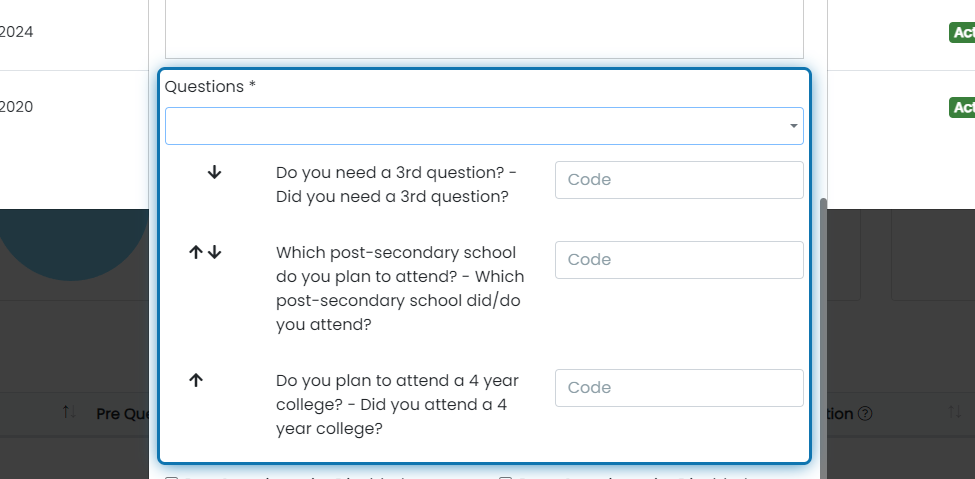Sort by the Pre Que column arrows
Screen dimensions: 975x479
(69, 412)
